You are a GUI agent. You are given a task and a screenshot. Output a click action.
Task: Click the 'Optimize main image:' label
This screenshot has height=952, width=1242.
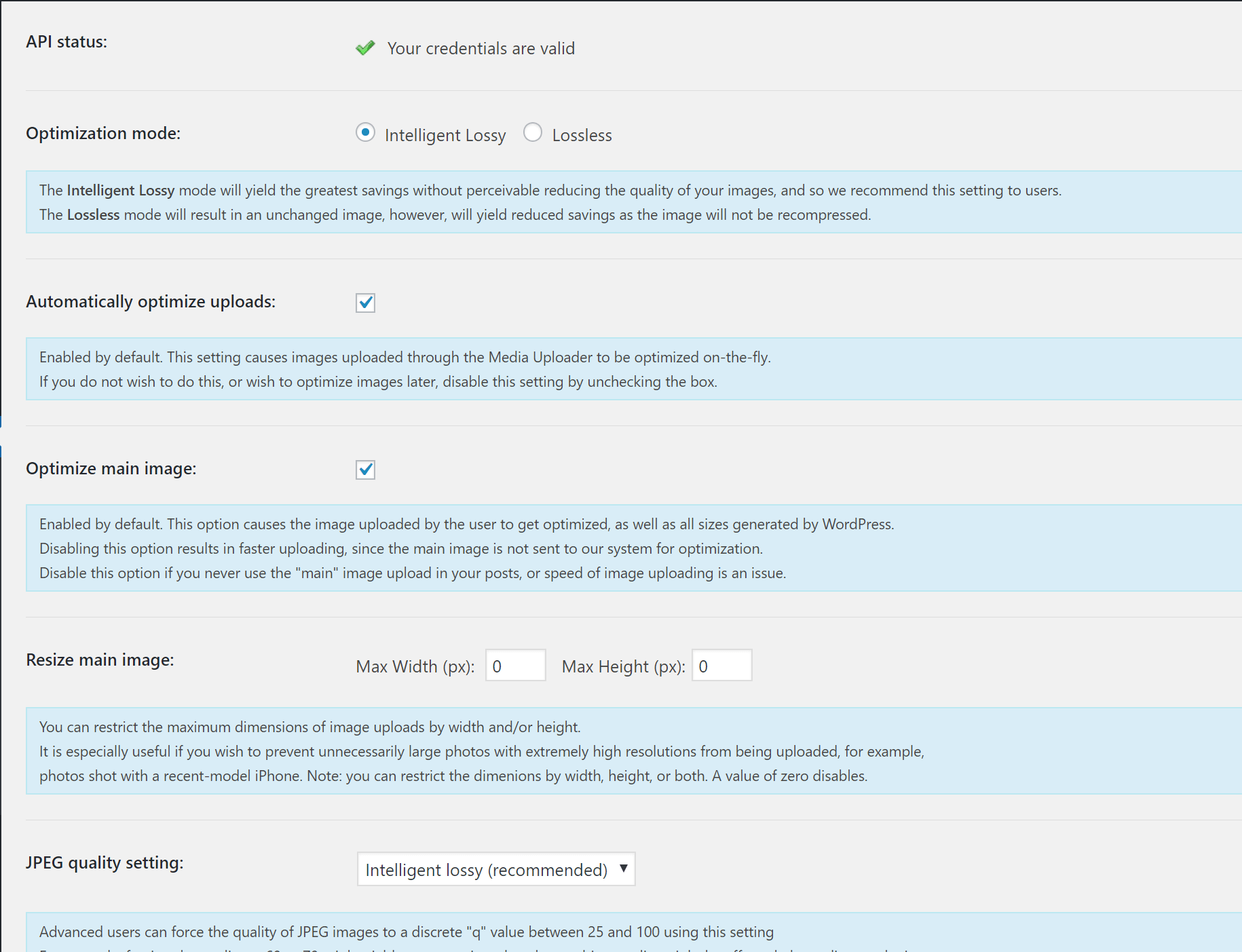click(x=111, y=468)
